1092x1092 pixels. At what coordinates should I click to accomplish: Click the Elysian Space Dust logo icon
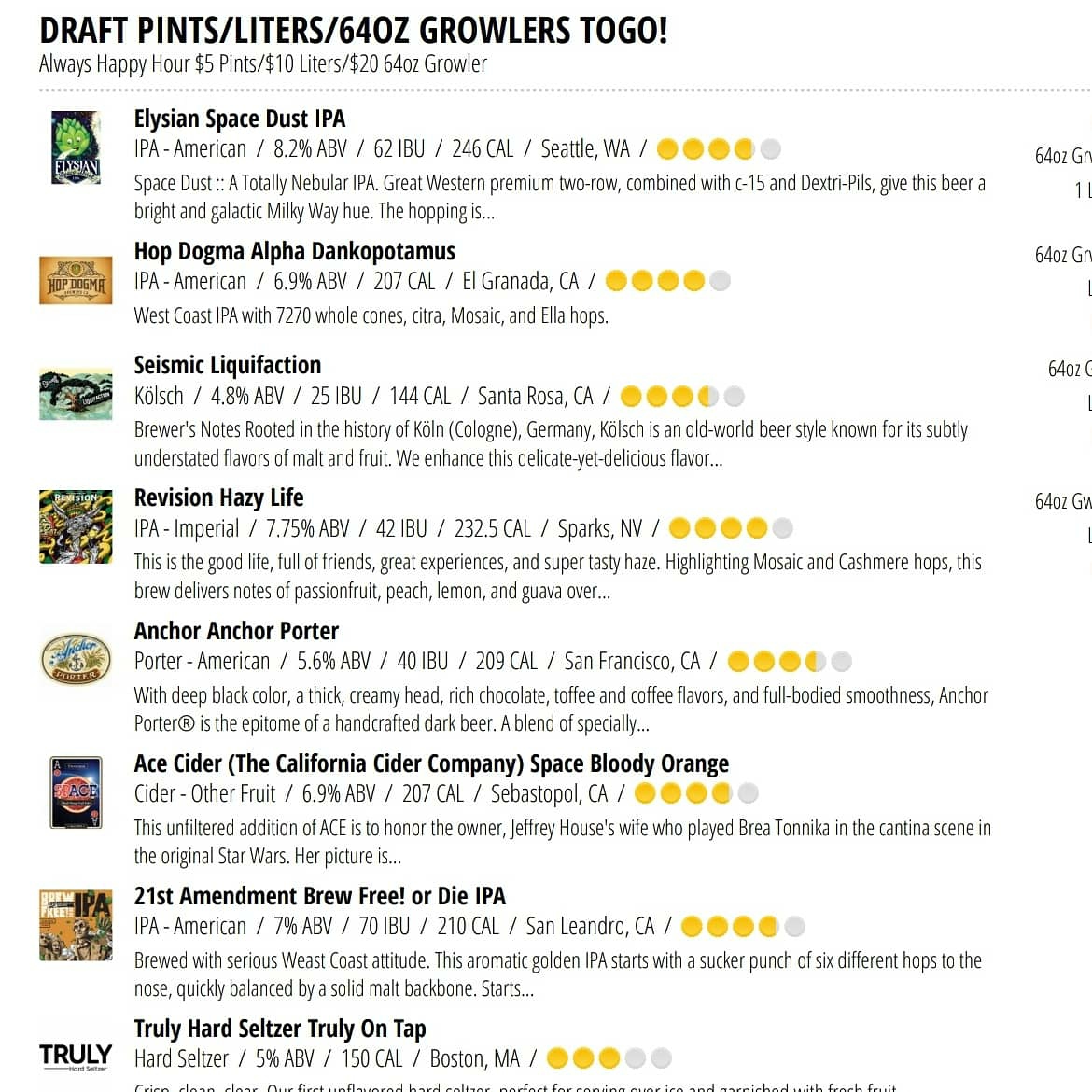(76, 147)
